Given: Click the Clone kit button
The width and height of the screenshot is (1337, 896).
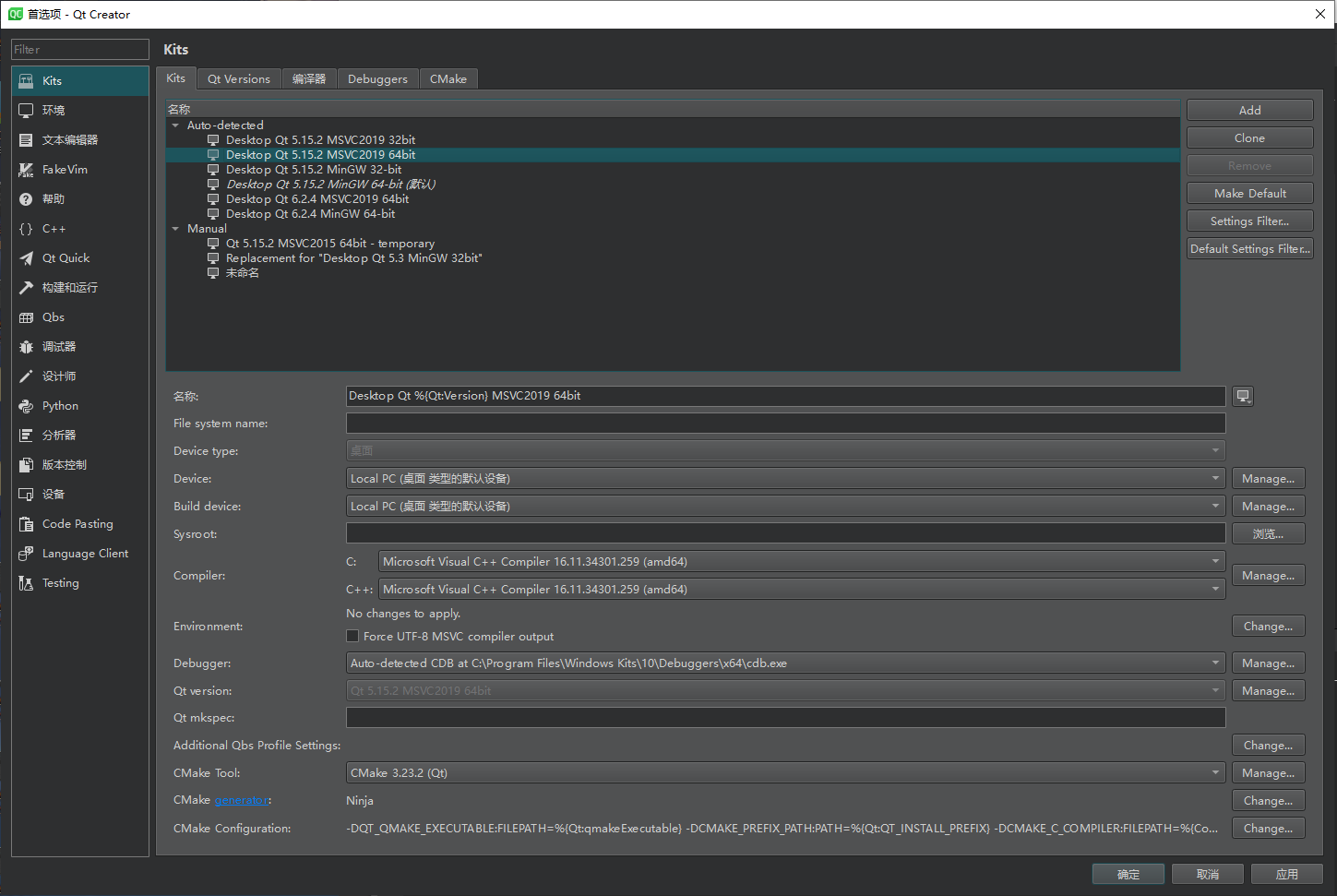Looking at the screenshot, I should coord(1250,138).
